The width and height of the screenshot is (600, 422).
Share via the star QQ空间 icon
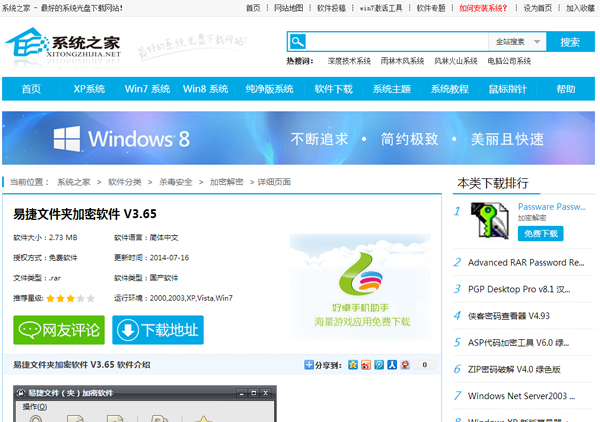[353, 365]
